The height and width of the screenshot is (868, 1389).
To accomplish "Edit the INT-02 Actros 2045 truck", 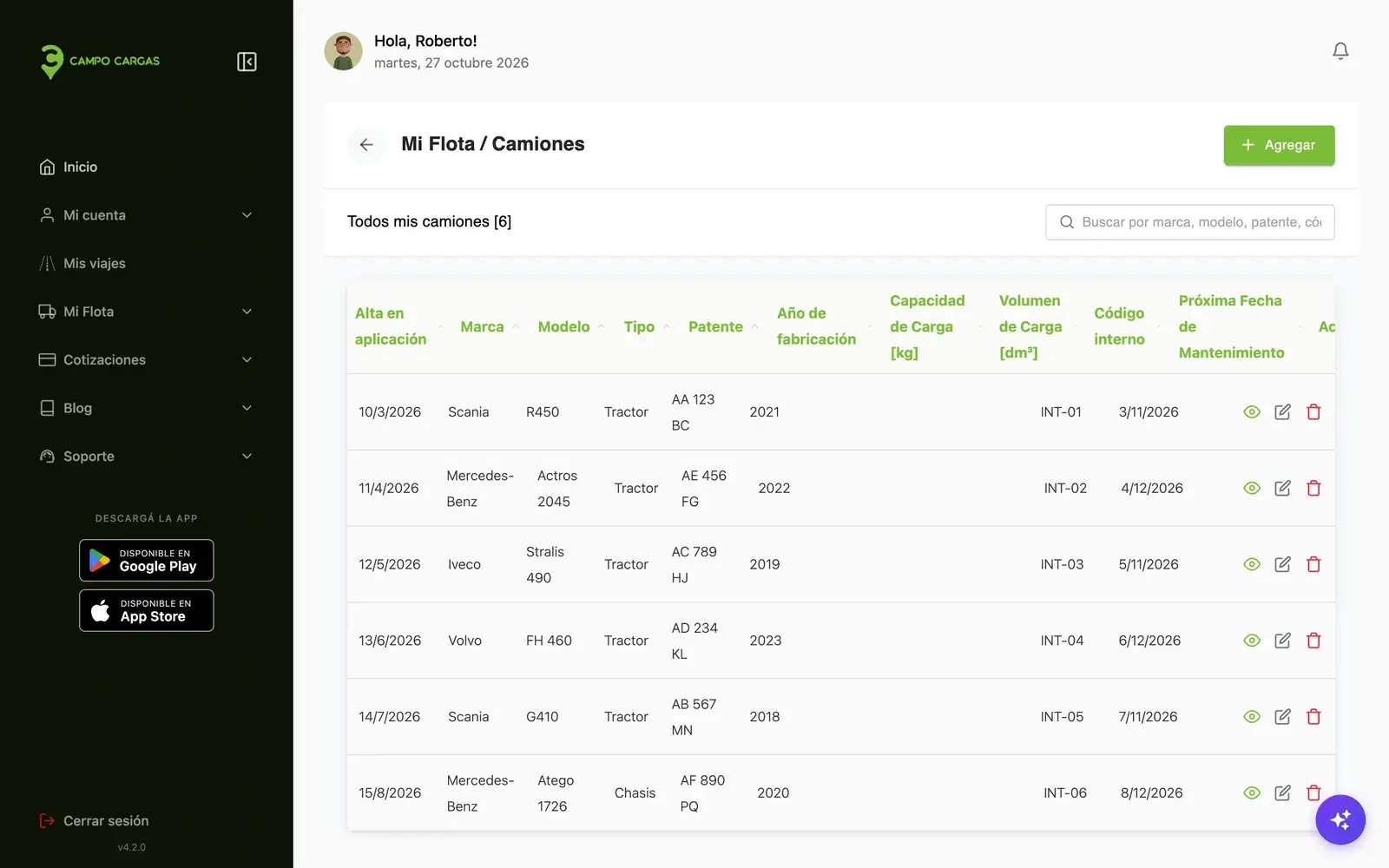I will [1282, 489].
